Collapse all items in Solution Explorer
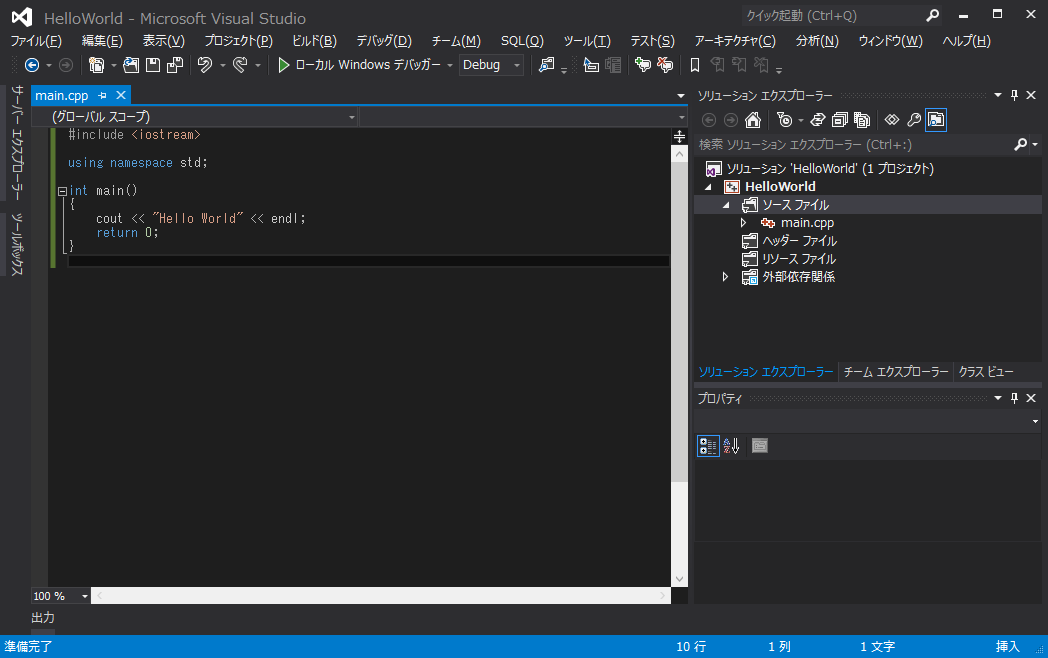1048x658 pixels. coord(839,119)
